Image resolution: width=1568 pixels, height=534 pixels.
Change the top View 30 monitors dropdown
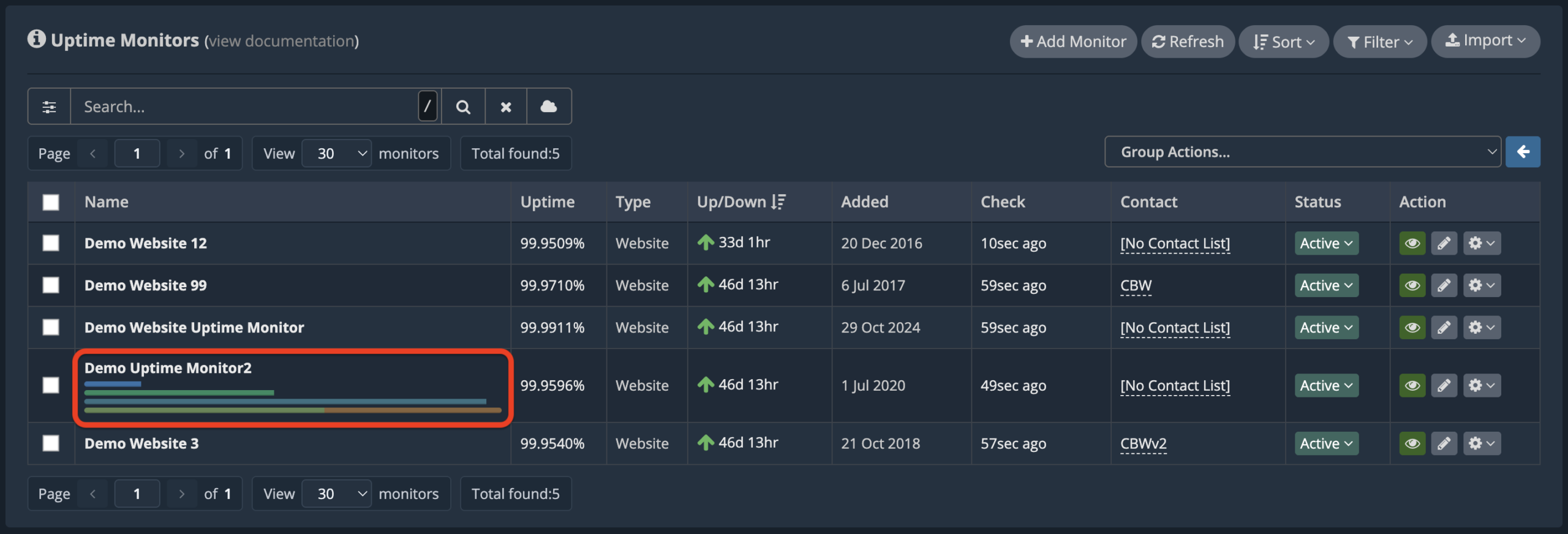click(x=337, y=153)
